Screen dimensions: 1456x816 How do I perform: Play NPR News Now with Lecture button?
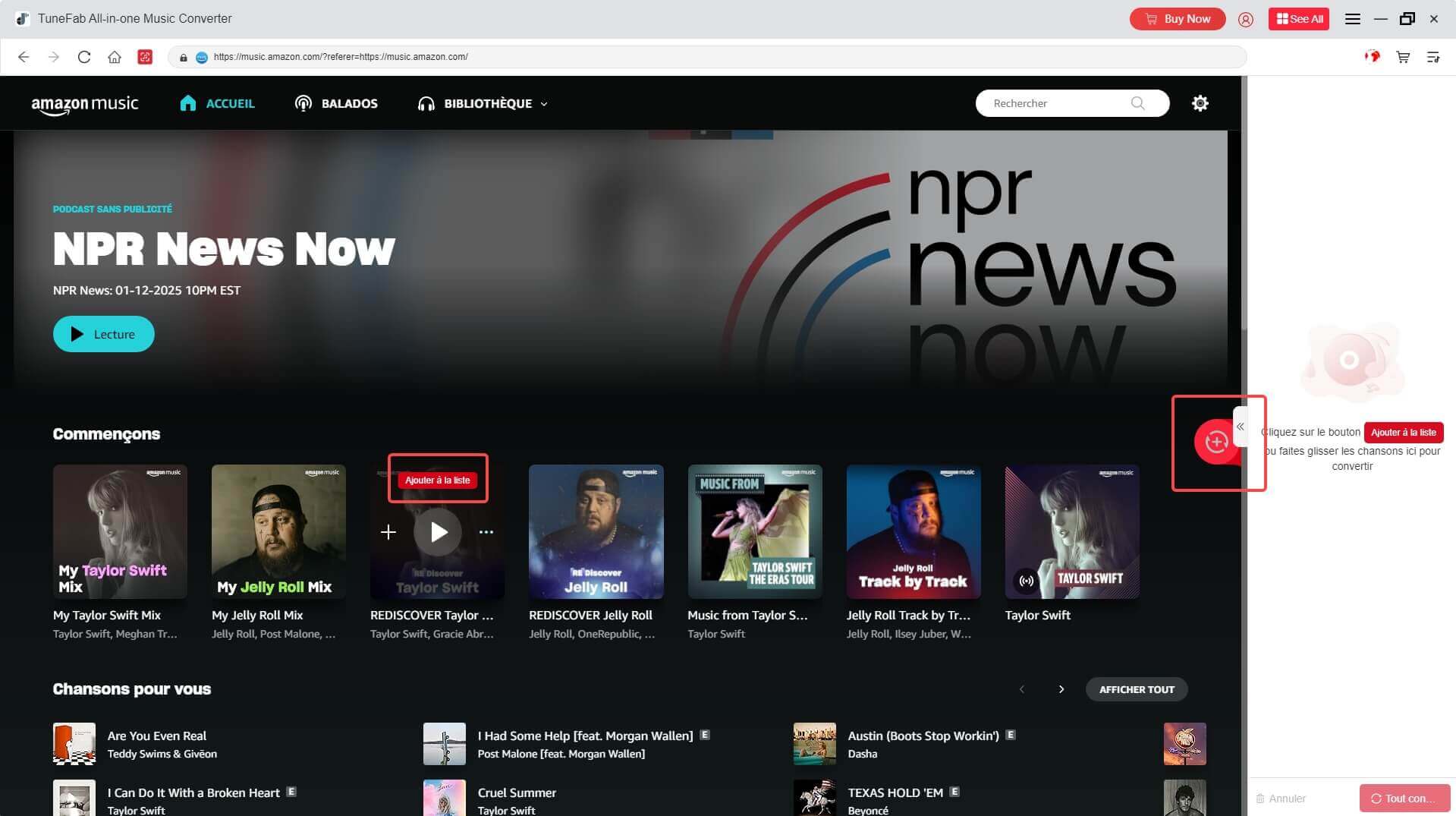pos(104,334)
